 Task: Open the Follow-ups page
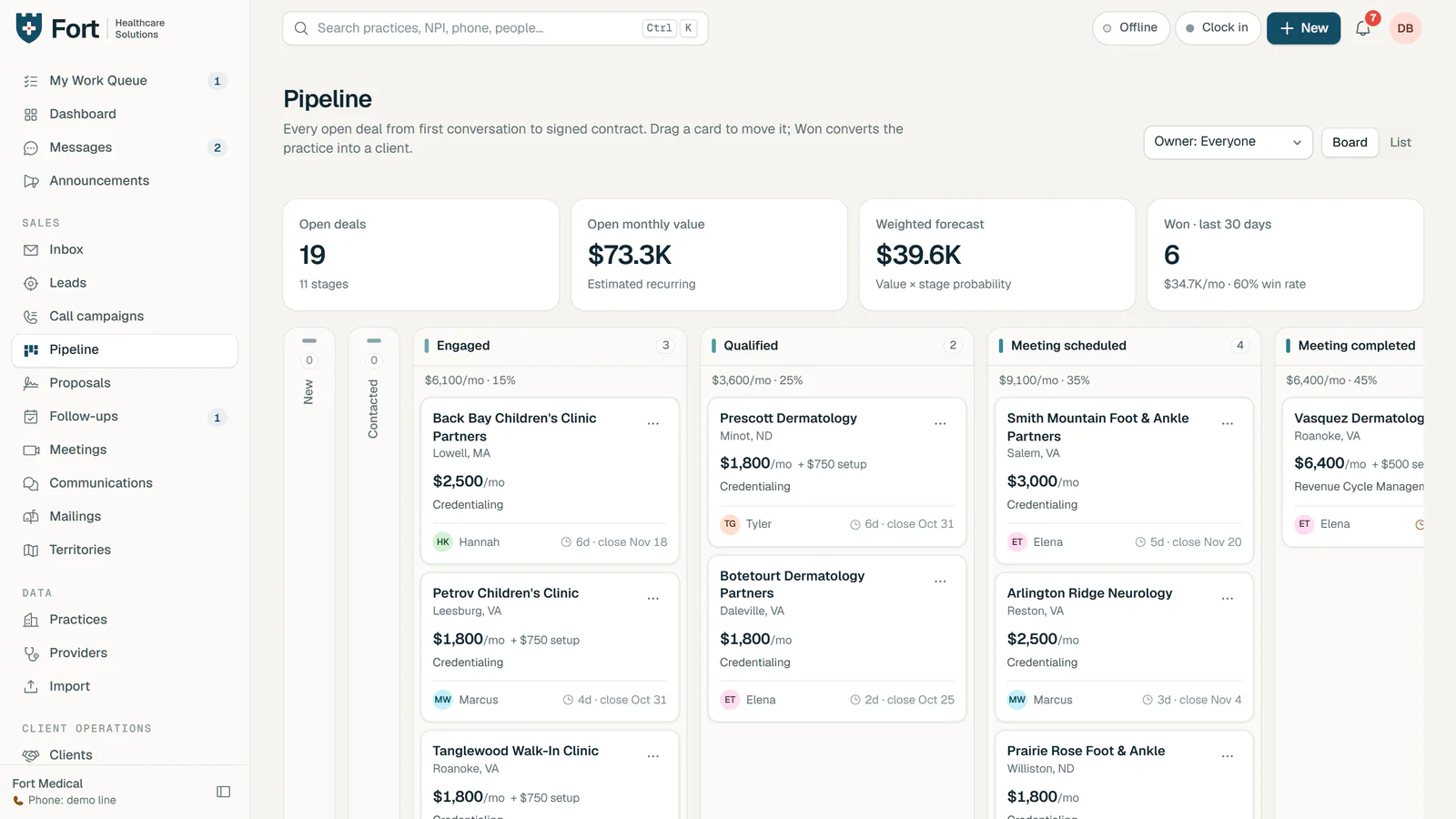[125, 417]
